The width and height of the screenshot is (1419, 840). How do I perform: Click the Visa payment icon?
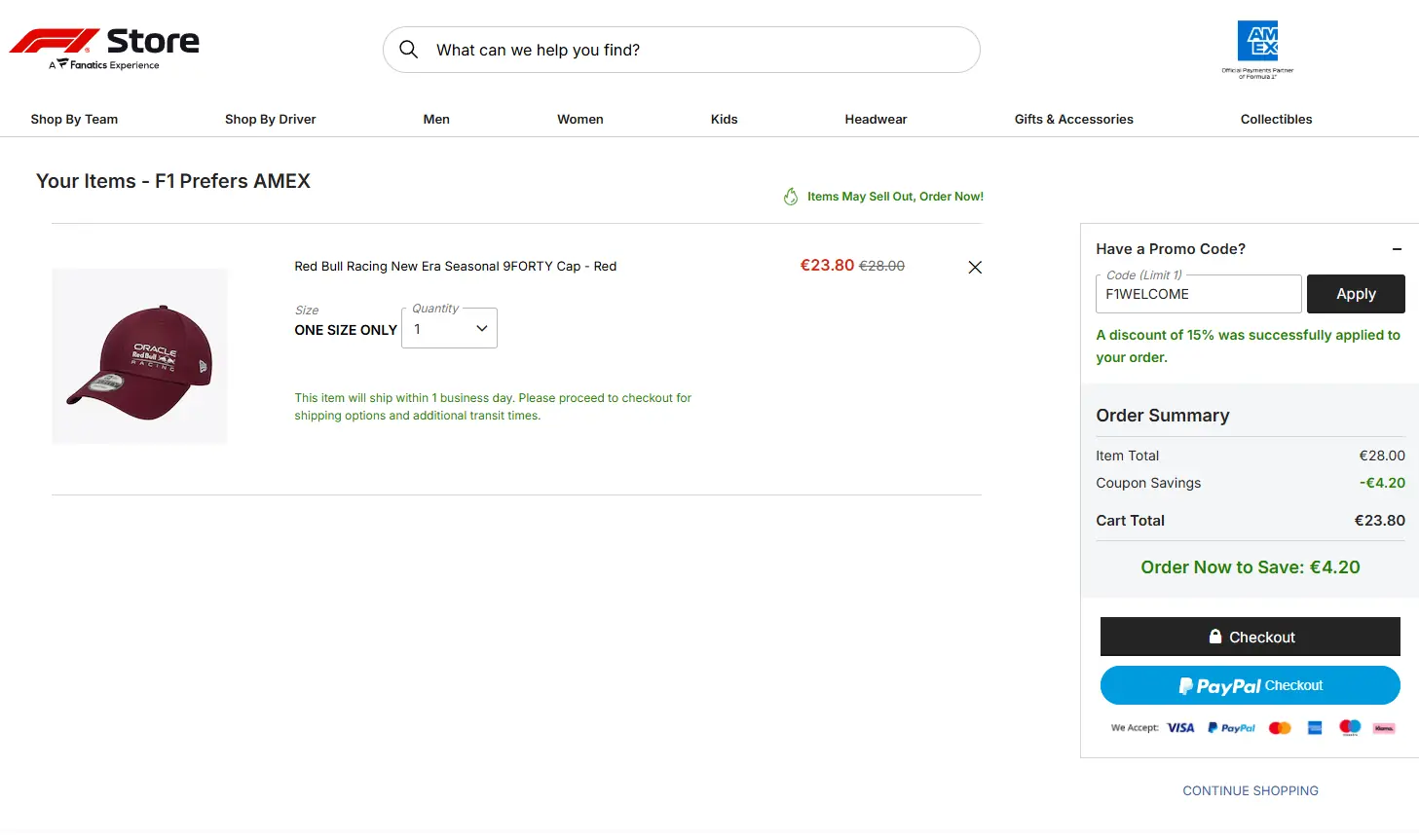coord(1180,728)
